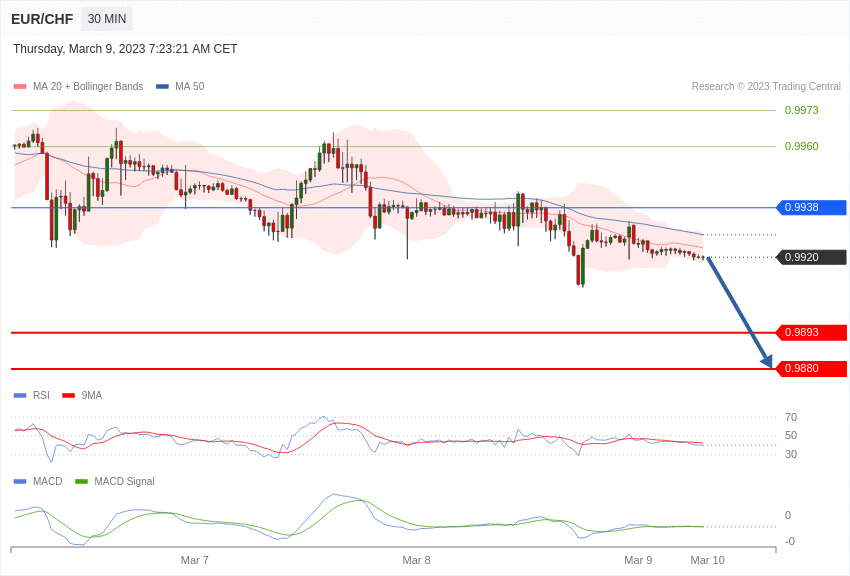The image size is (850, 576).
Task: Click the MACD legend blue swatch
Action: [x=20, y=482]
